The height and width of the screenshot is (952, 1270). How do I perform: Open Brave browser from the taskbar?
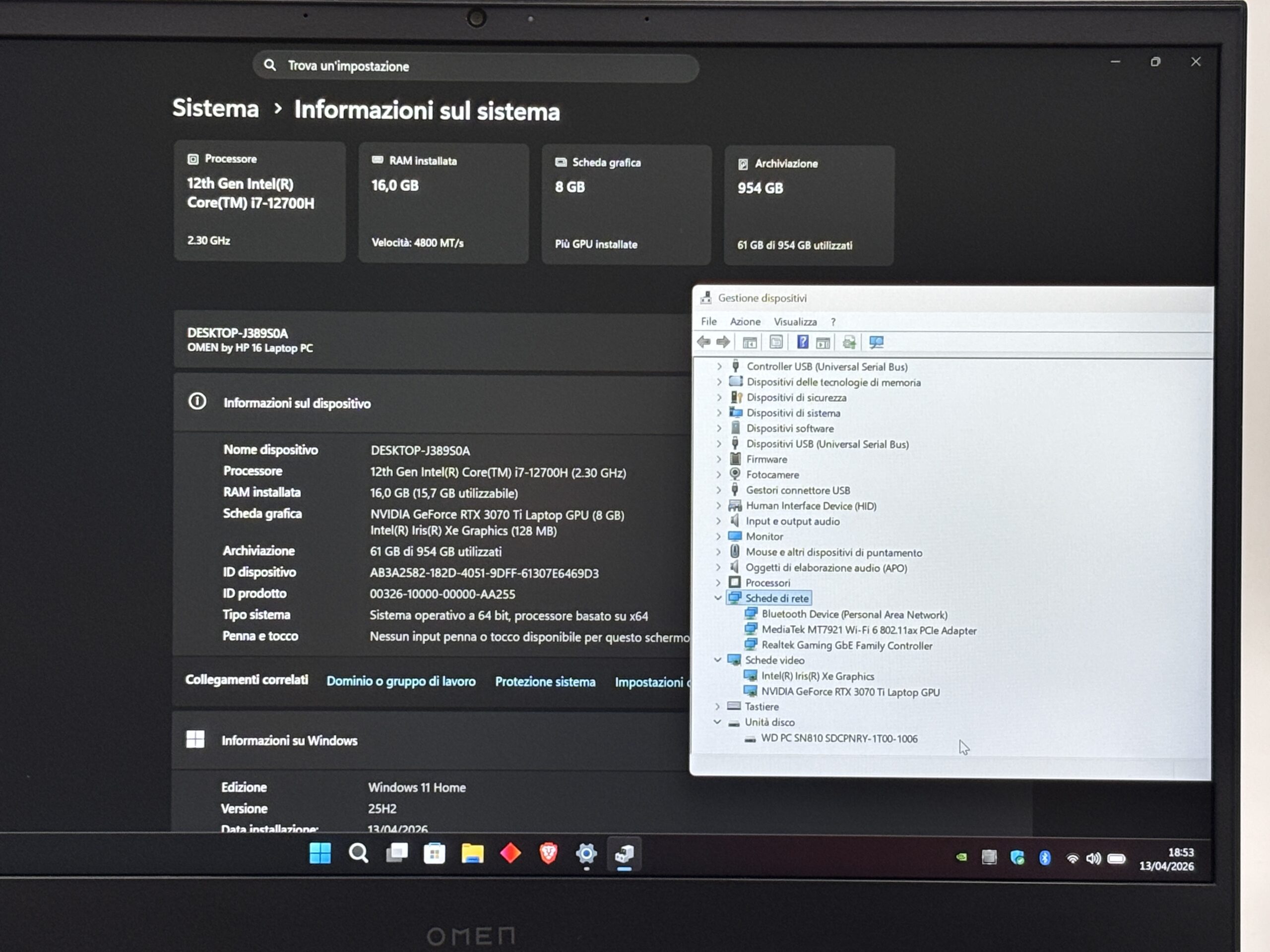pos(548,853)
